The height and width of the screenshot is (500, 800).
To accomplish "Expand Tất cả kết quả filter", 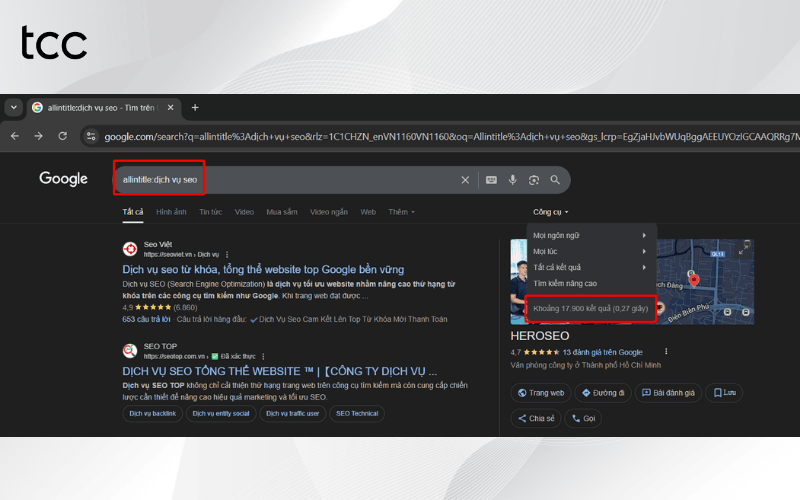I will (591, 267).
